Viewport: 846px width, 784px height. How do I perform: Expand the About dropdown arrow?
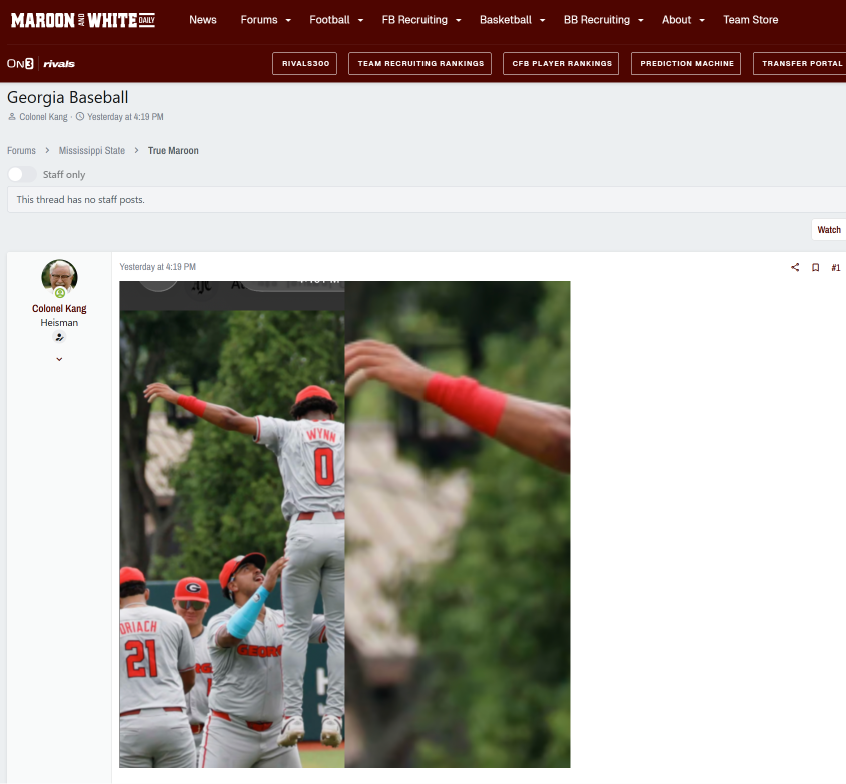pyautogui.click(x=702, y=21)
